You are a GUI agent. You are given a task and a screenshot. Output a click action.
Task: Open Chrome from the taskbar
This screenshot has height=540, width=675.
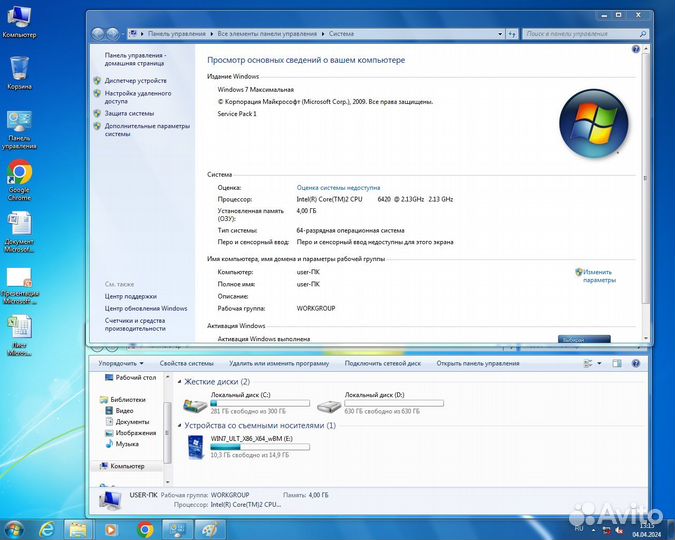[x=145, y=529]
